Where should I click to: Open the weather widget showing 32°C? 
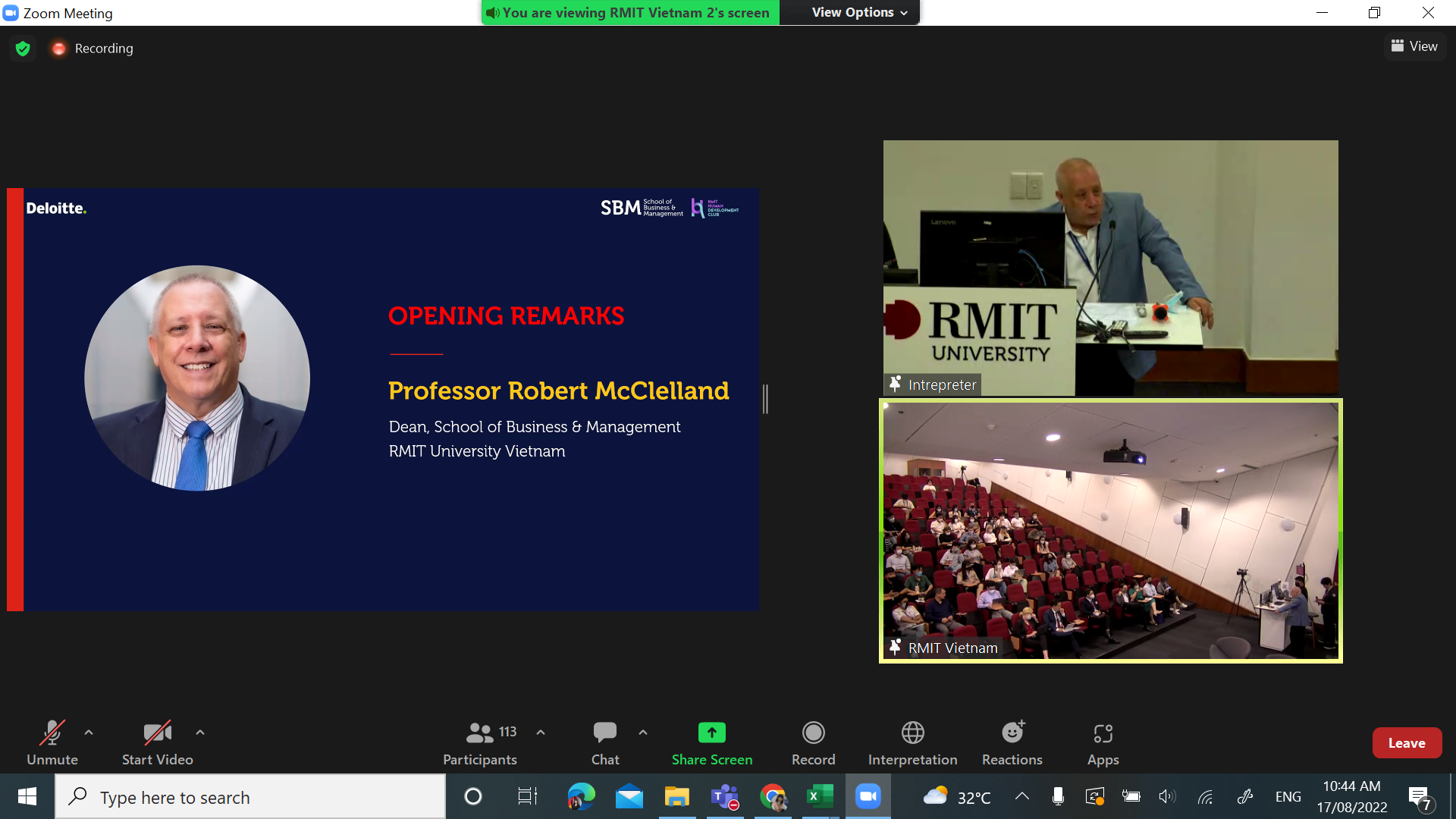point(957,797)
